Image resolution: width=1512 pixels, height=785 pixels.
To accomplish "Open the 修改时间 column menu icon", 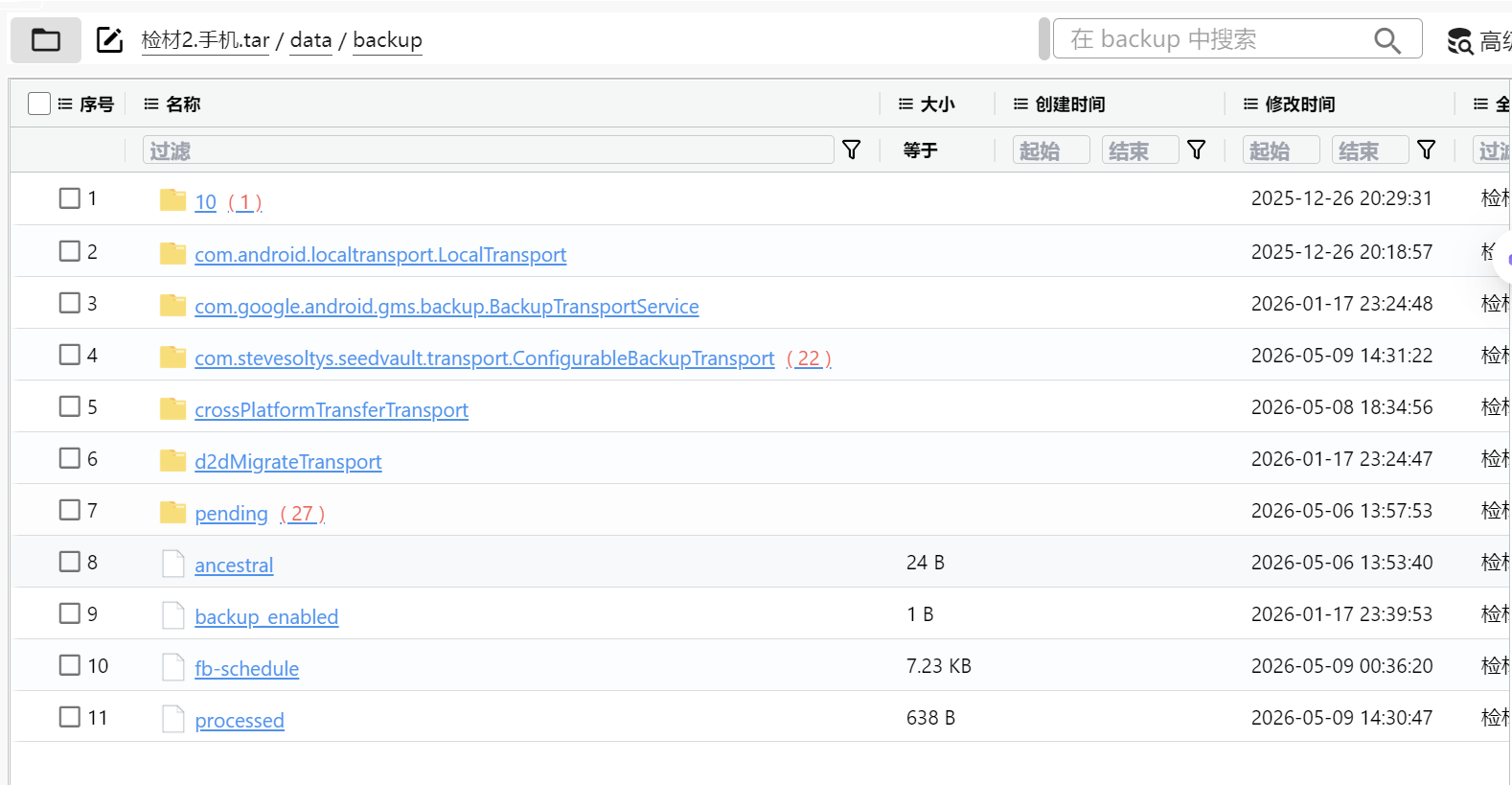I will click(x=1250, y=104).
